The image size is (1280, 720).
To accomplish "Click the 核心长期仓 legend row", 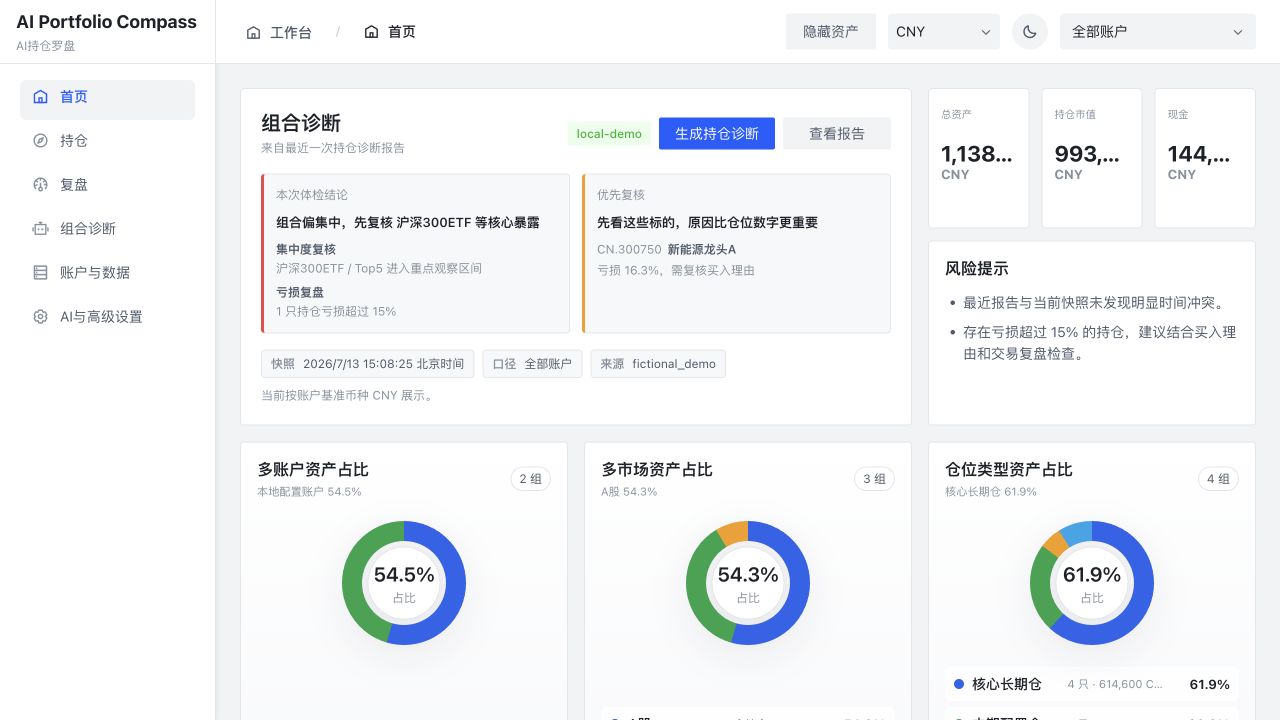I will [x=1092, y=685].
